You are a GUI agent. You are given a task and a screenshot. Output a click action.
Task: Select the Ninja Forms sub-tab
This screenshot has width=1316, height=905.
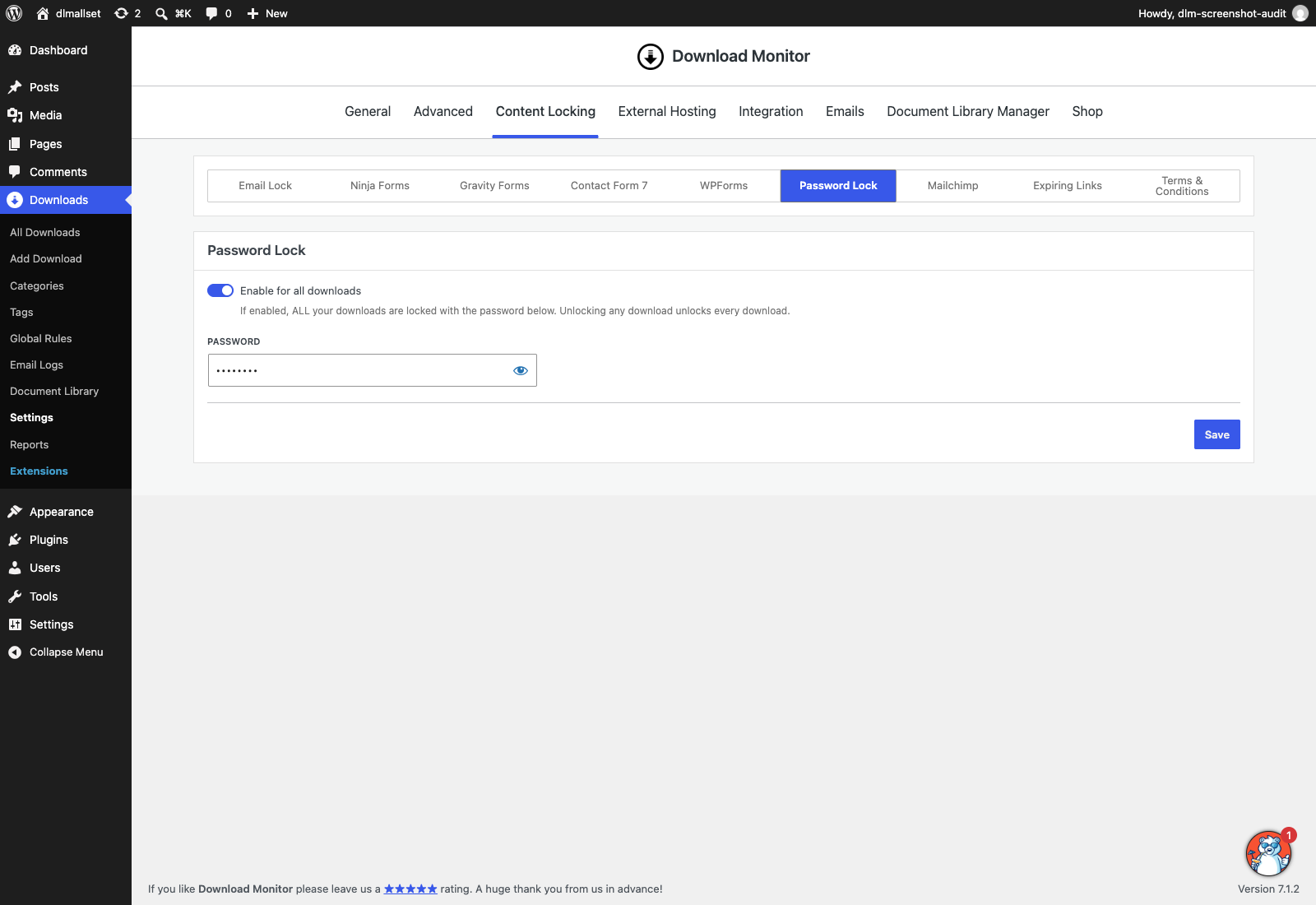(x=380, y=186)
